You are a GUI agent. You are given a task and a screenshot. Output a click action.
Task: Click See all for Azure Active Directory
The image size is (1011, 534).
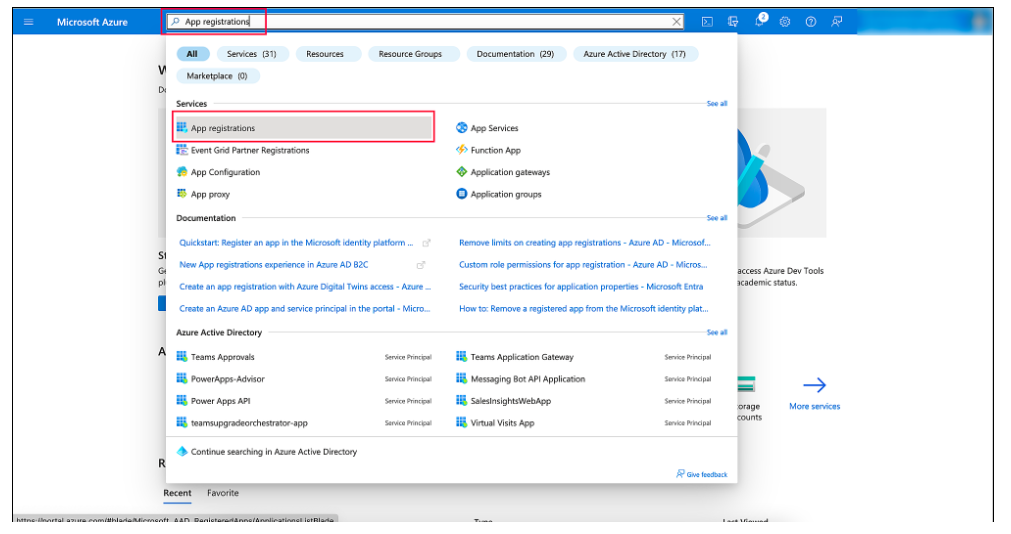click(717, 332)
